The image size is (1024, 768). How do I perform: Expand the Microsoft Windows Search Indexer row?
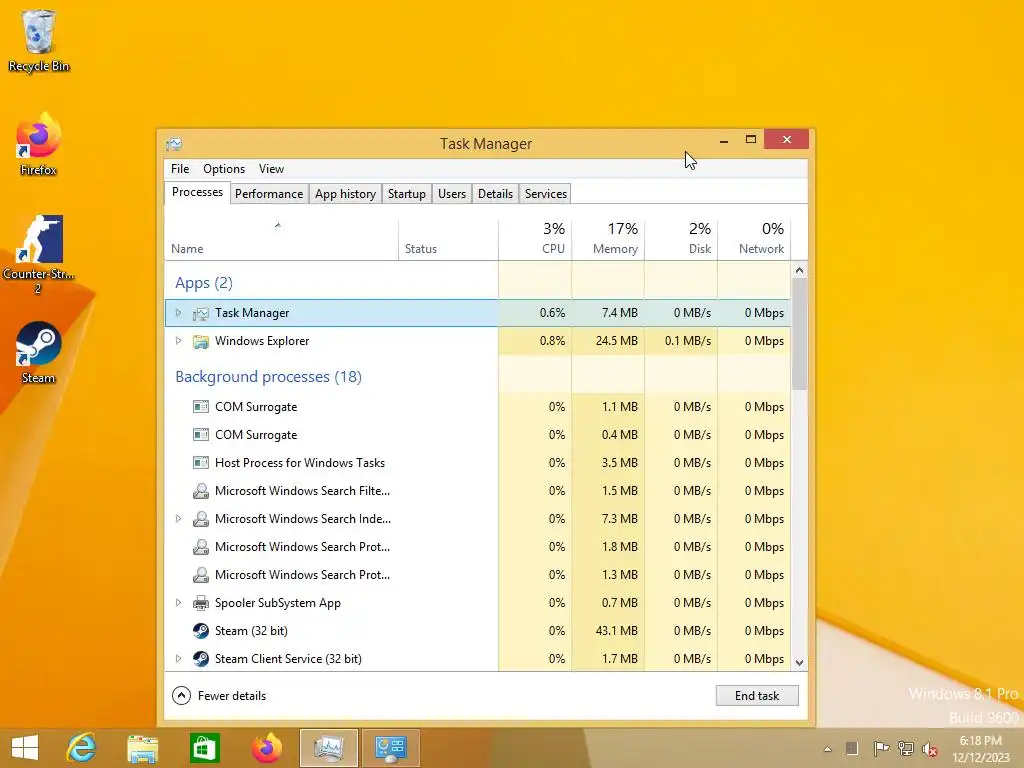(x=178, y=519)
